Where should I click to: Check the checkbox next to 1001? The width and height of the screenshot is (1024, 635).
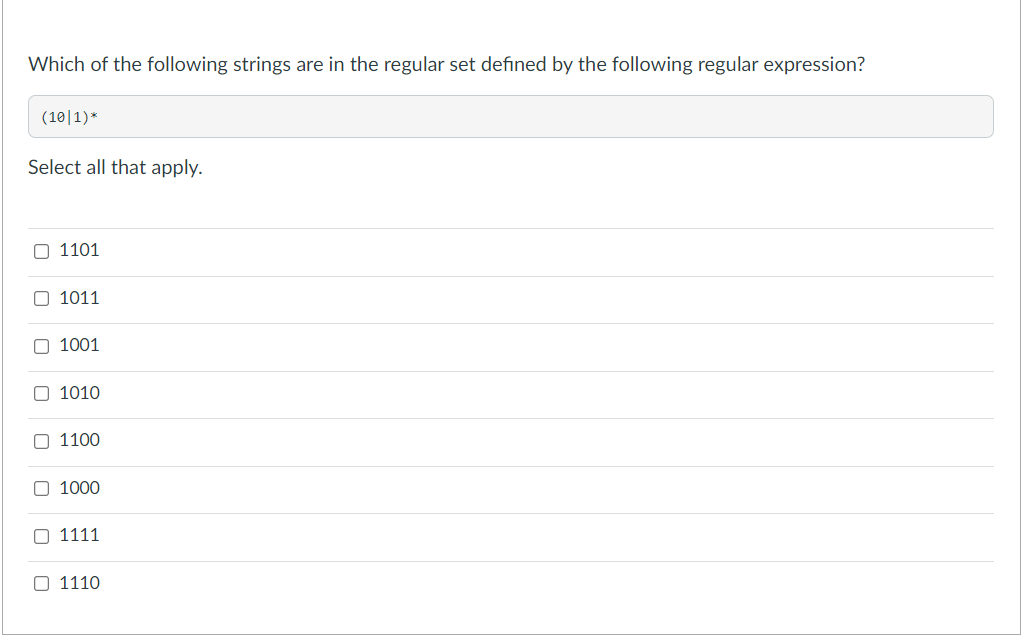tap(41, 346)
